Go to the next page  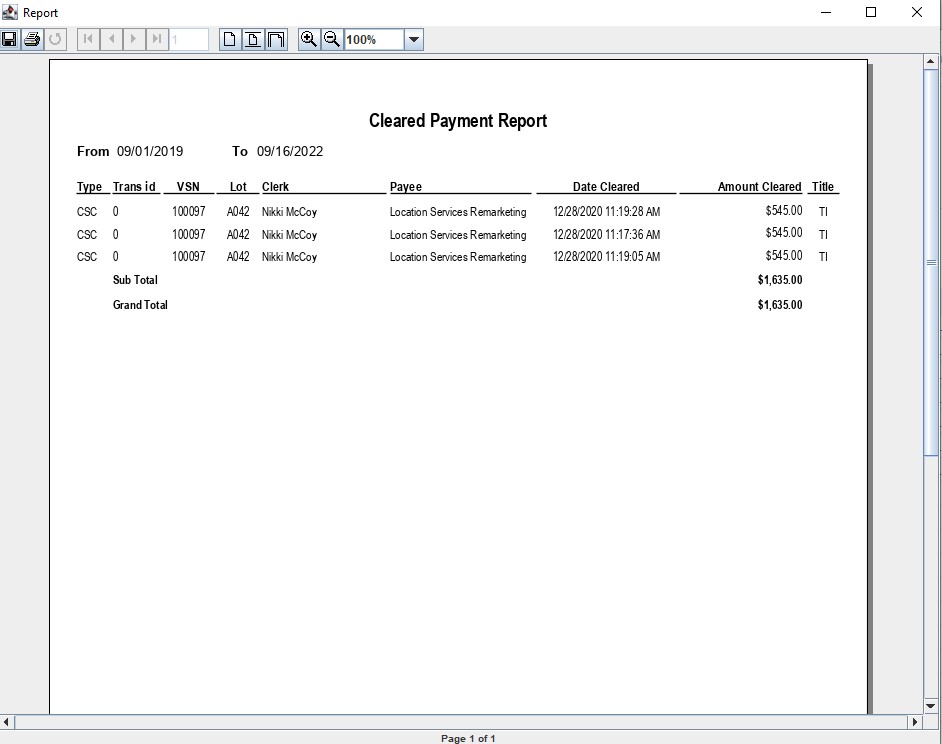[x=134, y=40]
